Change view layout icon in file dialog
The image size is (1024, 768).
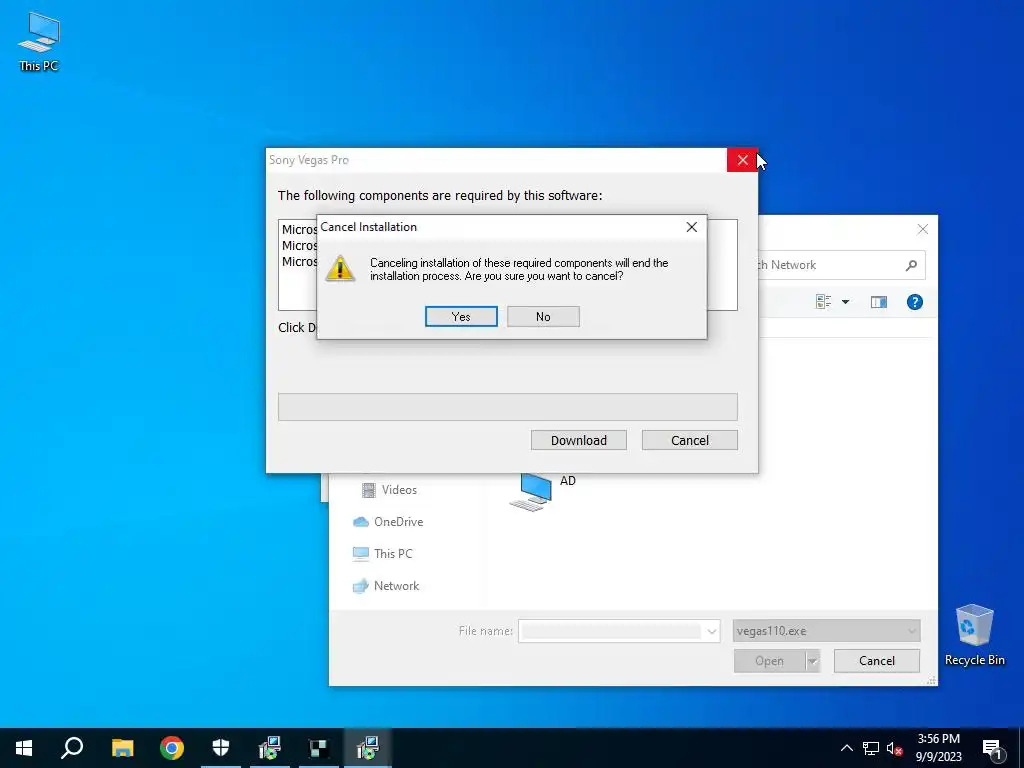[x=823, y=302]
